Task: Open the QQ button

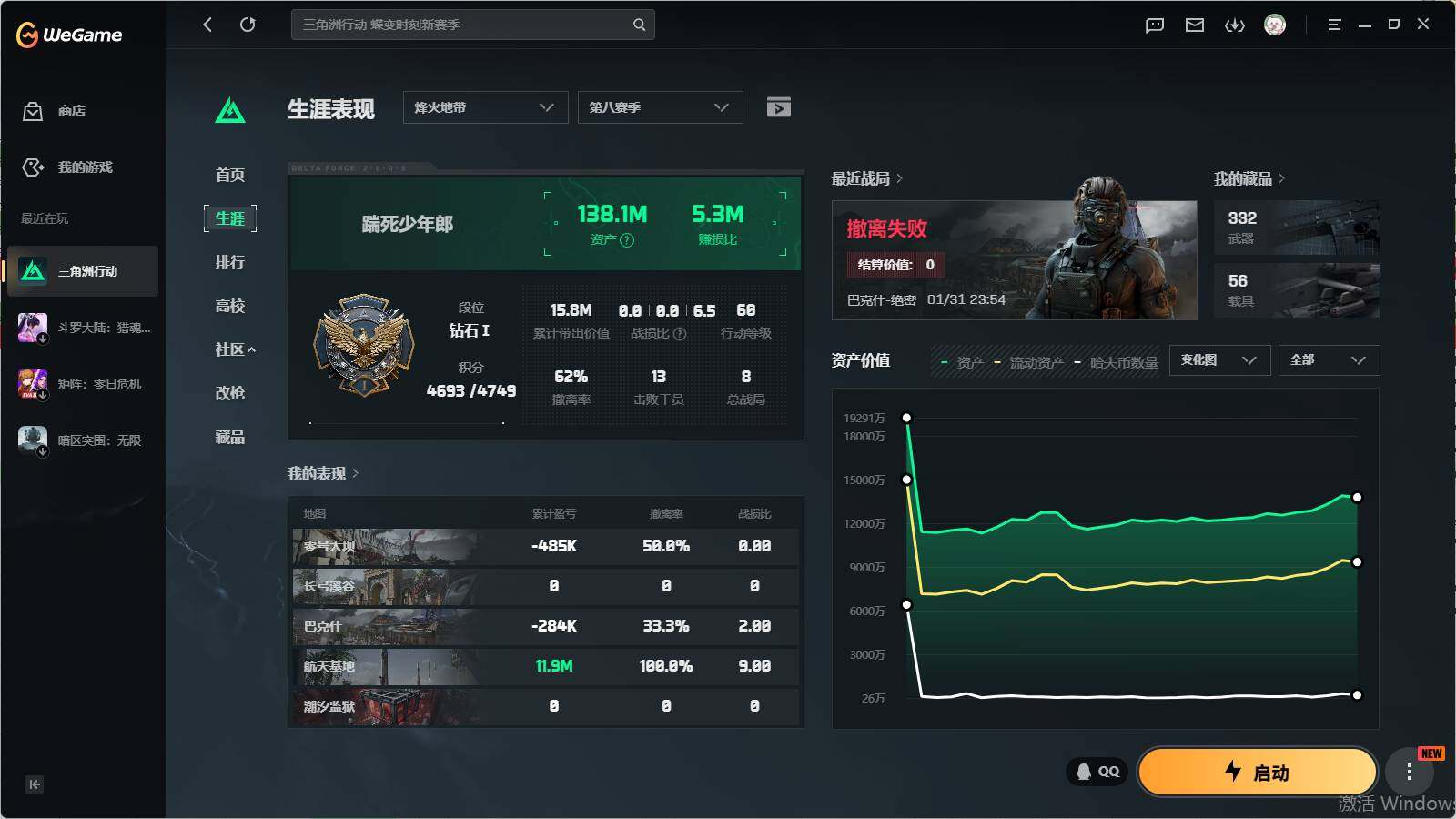Action: click(1097, 772)
